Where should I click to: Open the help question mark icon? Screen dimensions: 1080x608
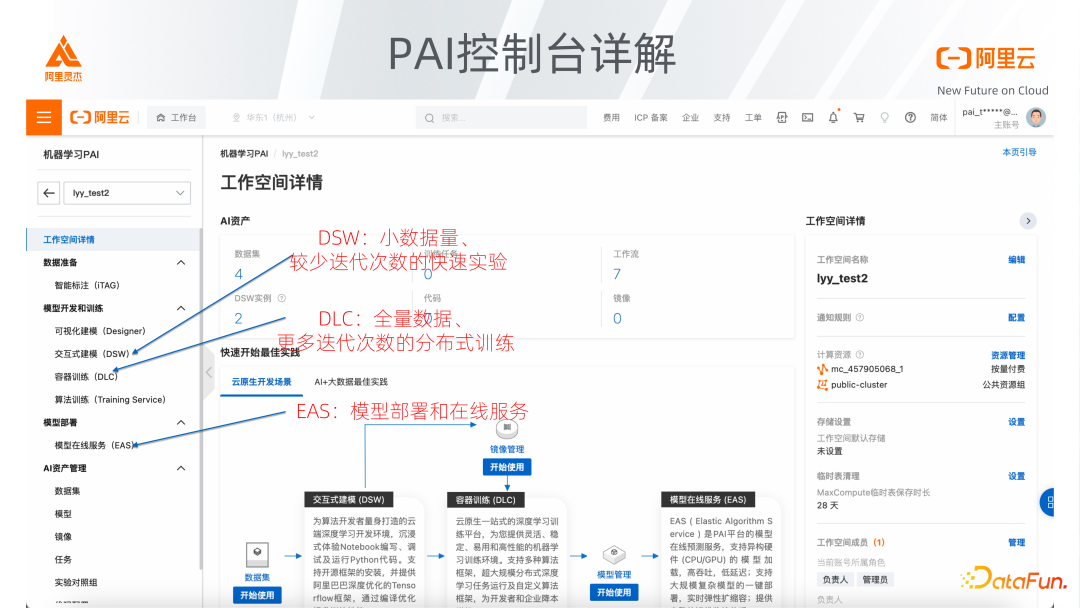(909, 117)
